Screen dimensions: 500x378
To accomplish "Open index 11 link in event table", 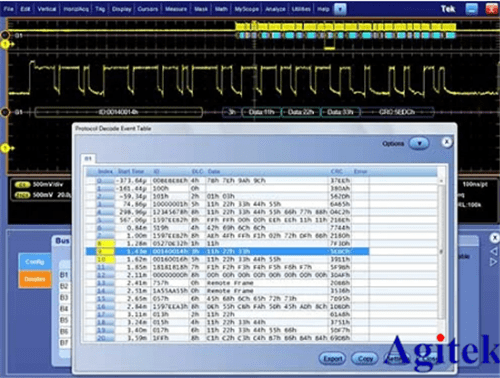I will (105, 267).
